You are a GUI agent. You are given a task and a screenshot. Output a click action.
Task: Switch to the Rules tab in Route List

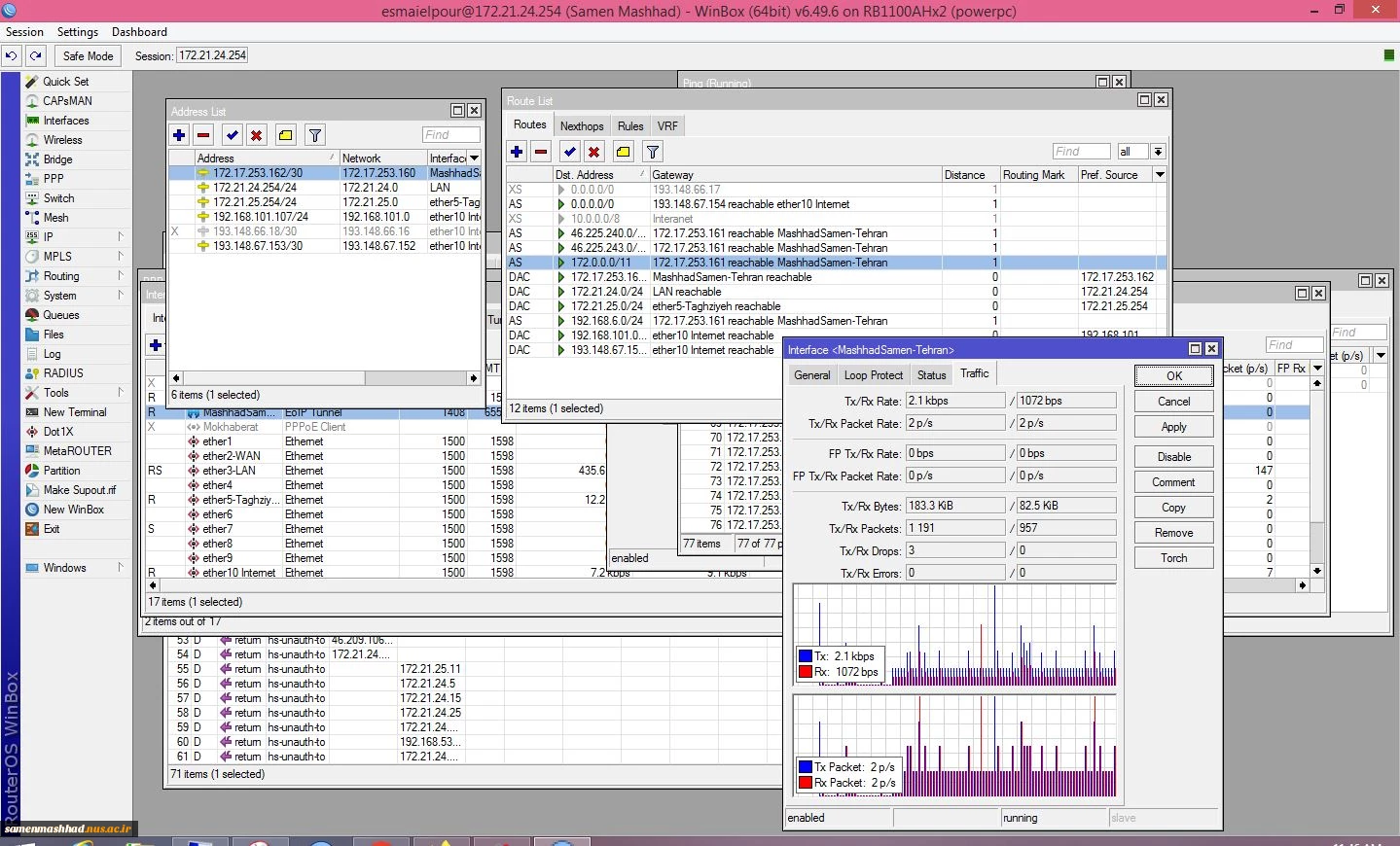click(630, 126)
